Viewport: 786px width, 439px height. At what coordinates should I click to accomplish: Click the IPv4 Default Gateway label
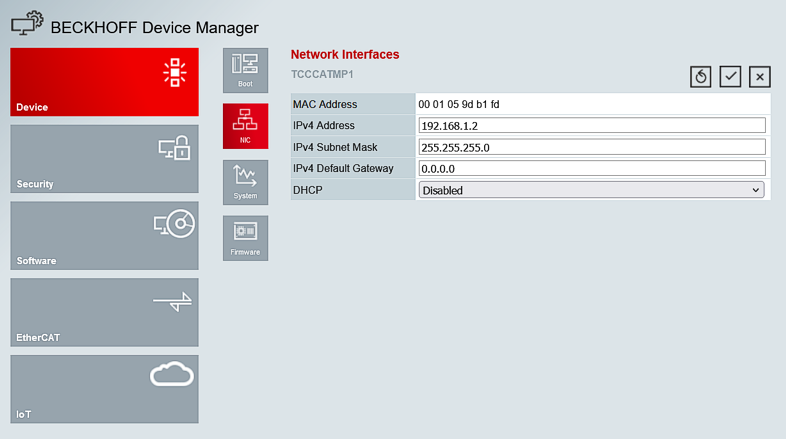(x=343, y=168)
